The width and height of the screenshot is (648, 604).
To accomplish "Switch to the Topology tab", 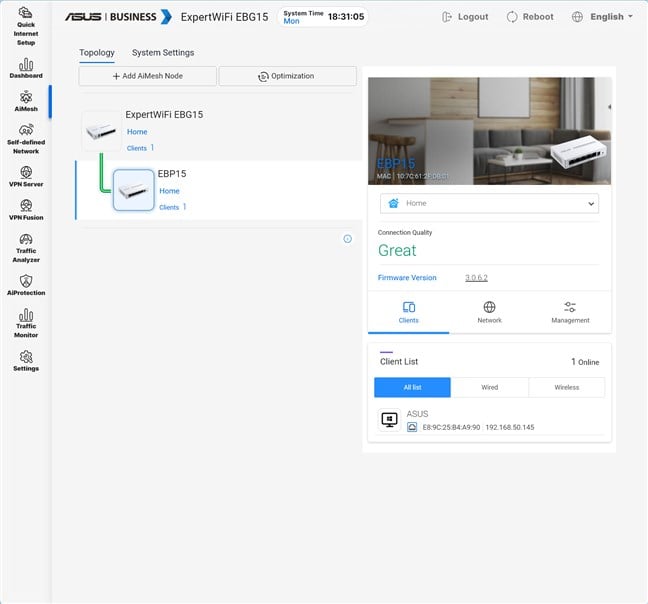I will coord(97,53).
